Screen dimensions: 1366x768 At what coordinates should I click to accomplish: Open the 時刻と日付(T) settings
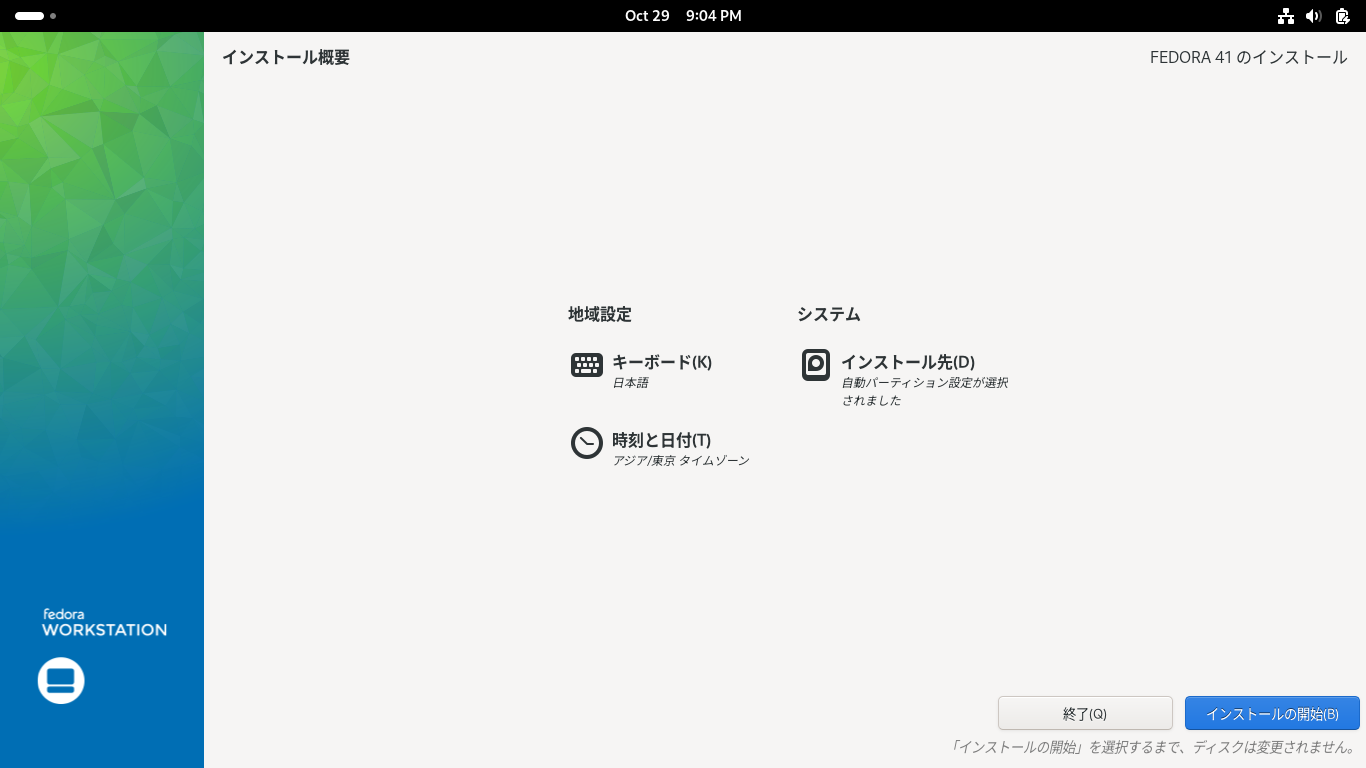[x=661, y=440]
